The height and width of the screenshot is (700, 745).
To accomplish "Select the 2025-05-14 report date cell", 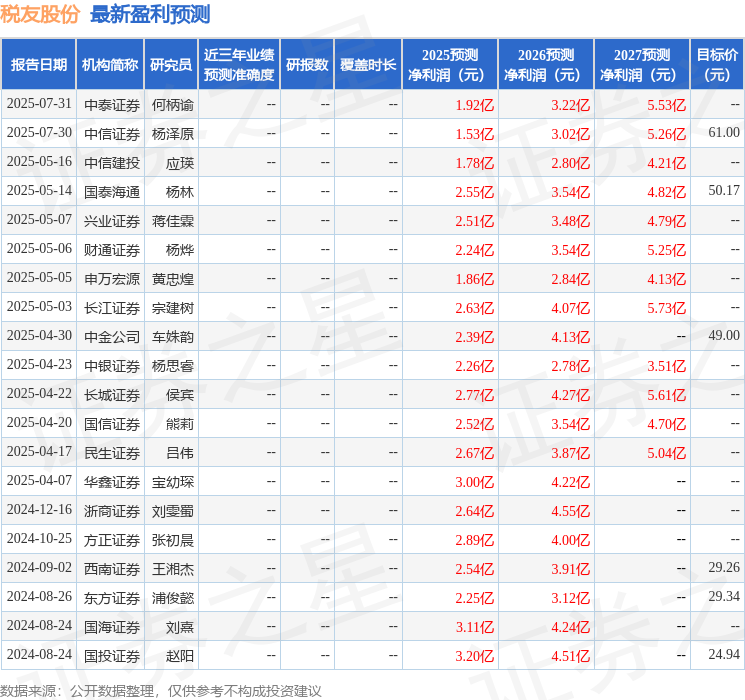I will [39, 191].
